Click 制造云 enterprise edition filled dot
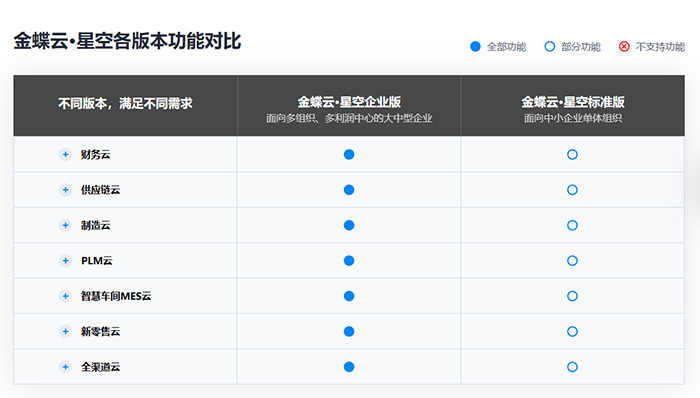Image resolution: width=700 pixels, height=398 pixels. coord(349,225)
